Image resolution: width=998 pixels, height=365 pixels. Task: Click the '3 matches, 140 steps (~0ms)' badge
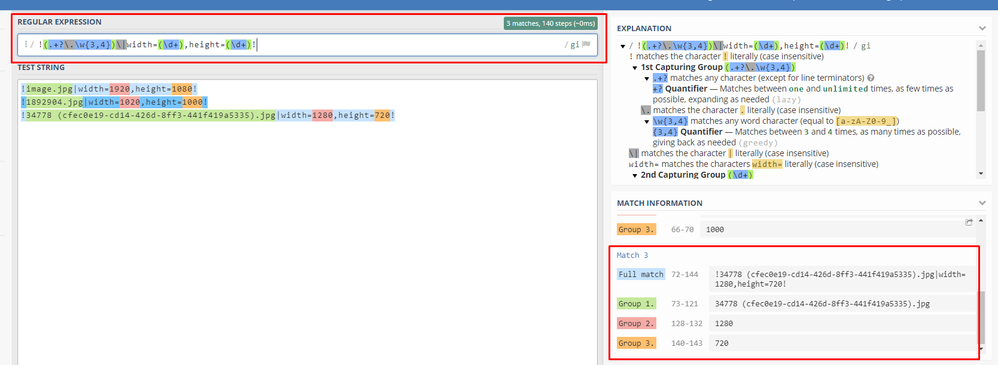551,24
